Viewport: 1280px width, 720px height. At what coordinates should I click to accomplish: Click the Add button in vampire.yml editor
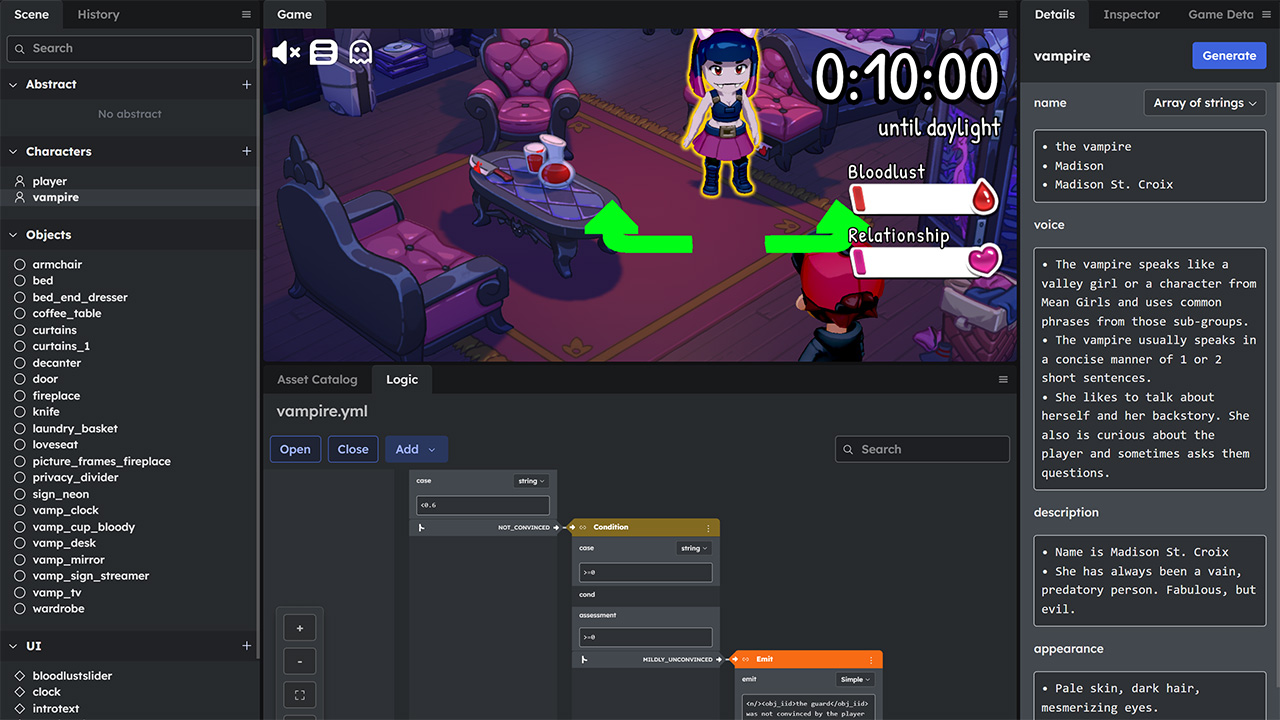pos(416,449)
